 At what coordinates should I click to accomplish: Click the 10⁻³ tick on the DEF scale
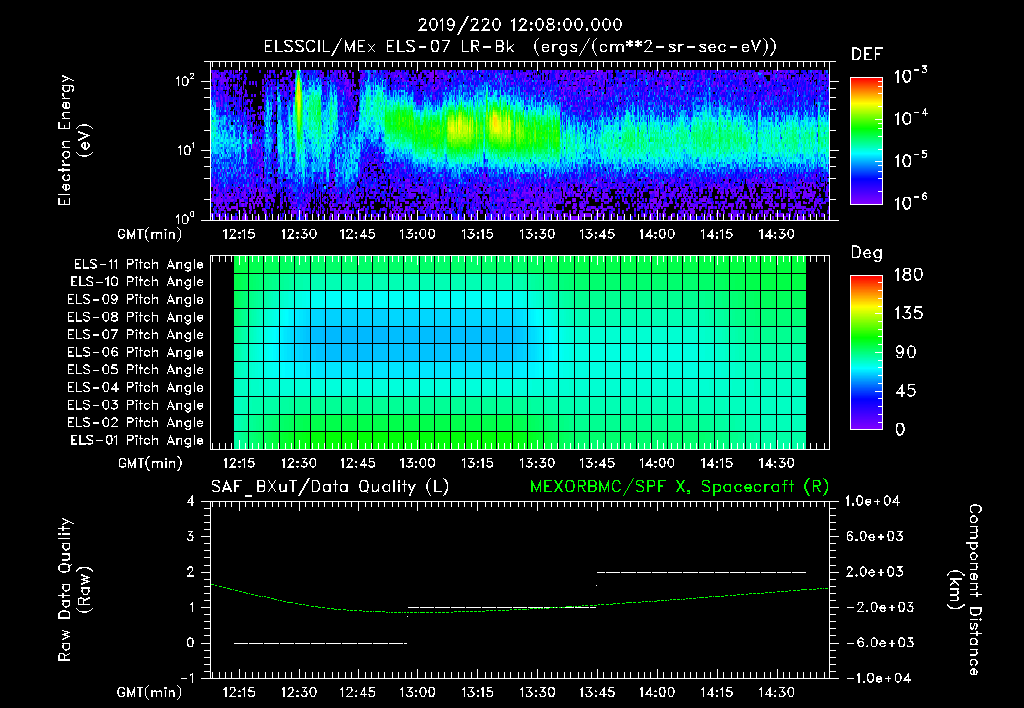point(910,76)
